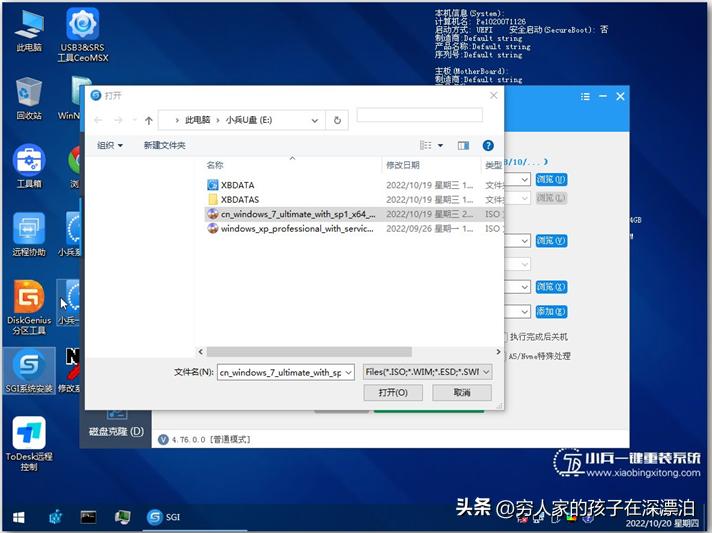This screenshot has width=712, height=533.
Task: Click the back navigation arrow
Action: 98,120
